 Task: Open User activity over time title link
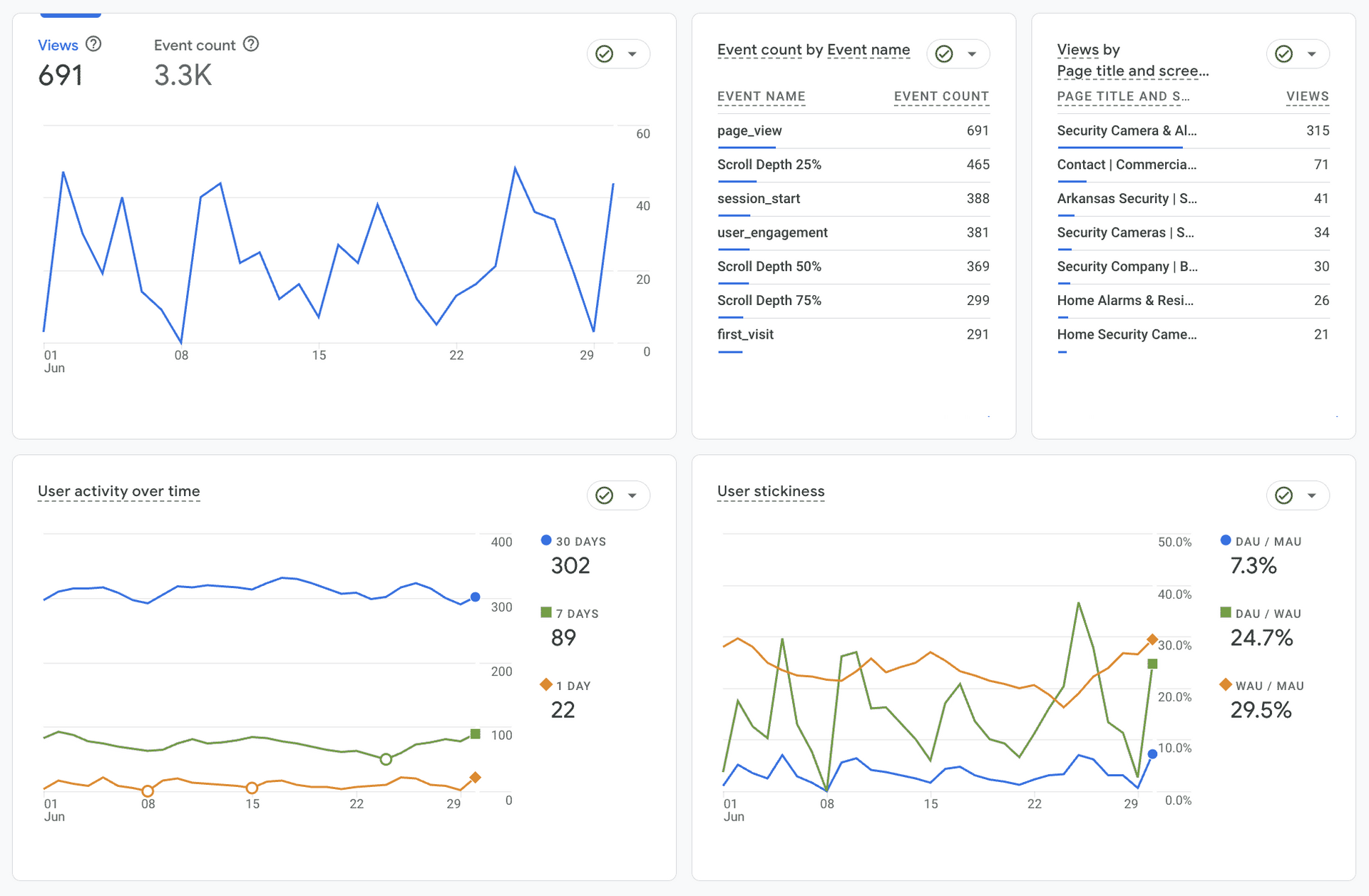click(x=118, y=491)
